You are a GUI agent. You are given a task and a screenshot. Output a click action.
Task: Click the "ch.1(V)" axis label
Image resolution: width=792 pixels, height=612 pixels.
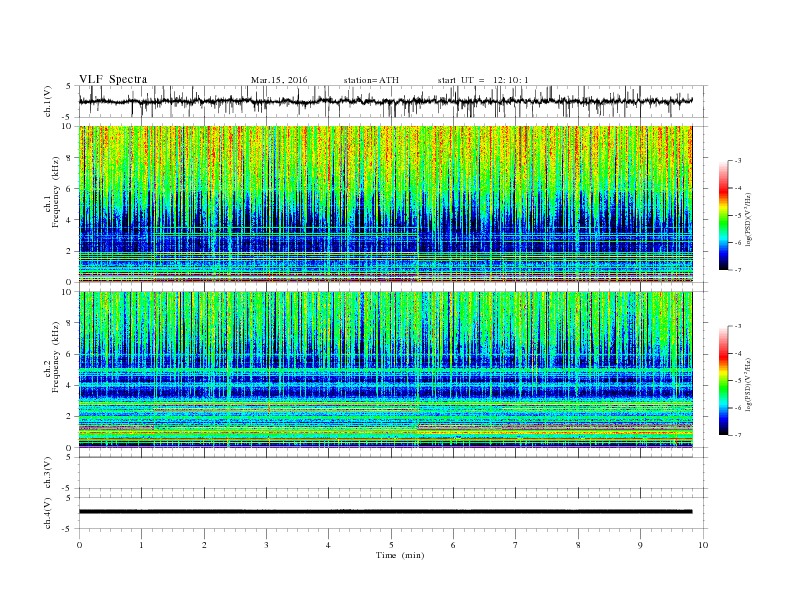[x=48, y=101]
